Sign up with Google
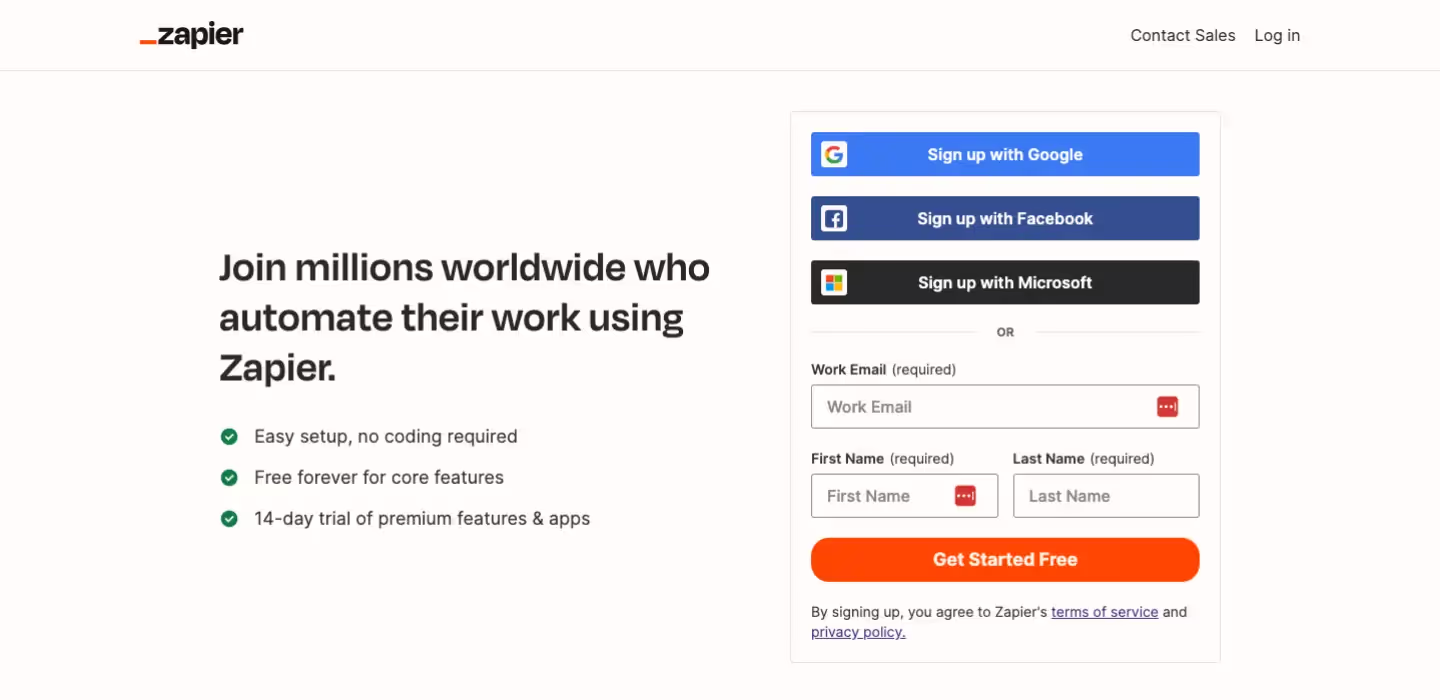 [x=1005, y=154]
